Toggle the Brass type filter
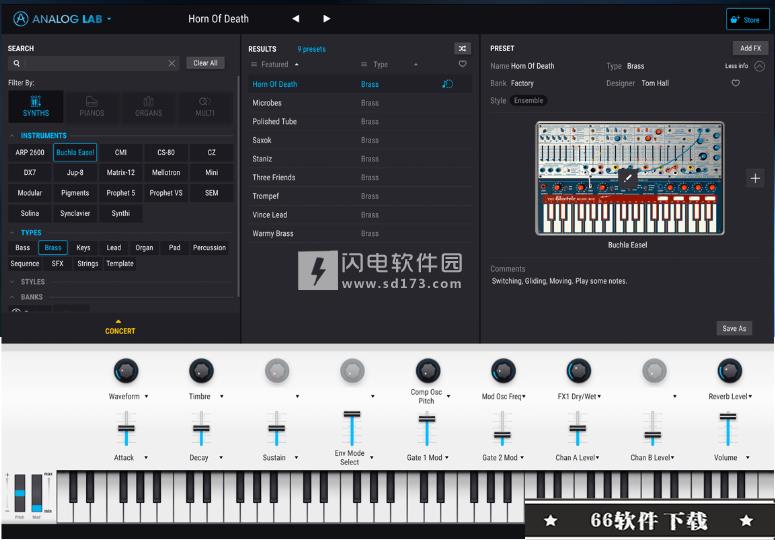 53,248
